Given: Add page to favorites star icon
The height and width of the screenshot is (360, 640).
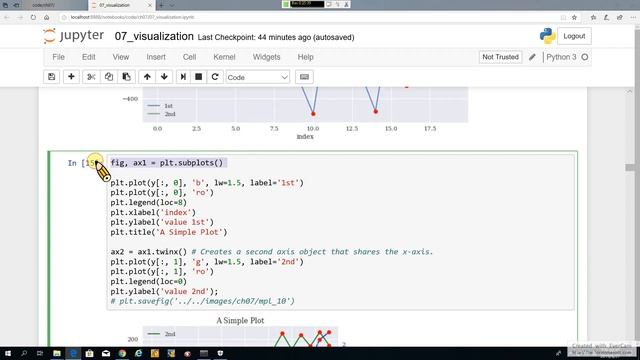Looking at the screenshot, I should pyautogui.click(x=574, y=17).
